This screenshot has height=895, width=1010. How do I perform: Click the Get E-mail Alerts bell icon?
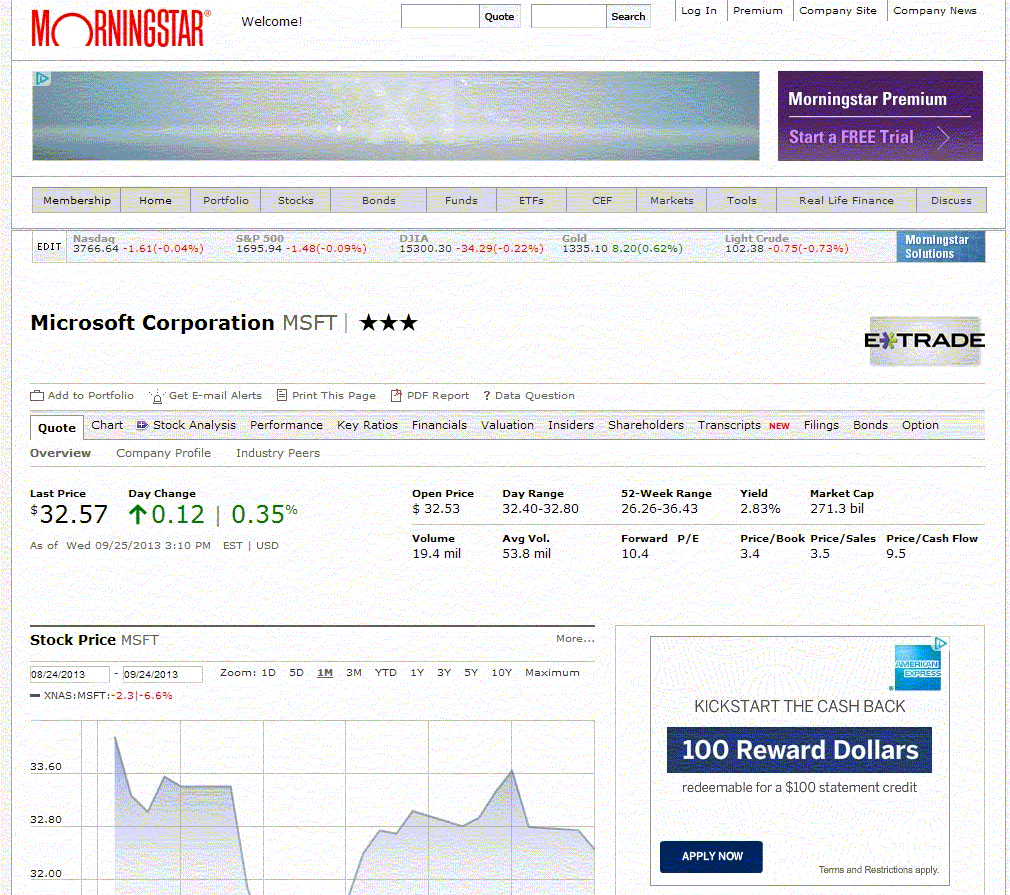click(157, 396)
